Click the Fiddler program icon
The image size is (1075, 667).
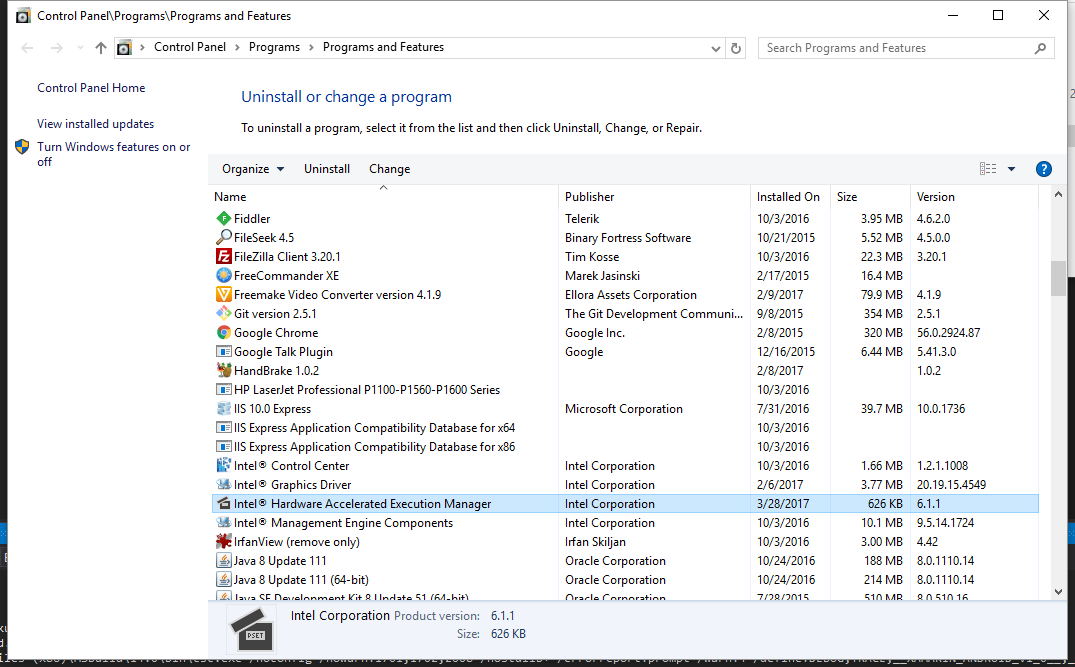tap(224, 219)
